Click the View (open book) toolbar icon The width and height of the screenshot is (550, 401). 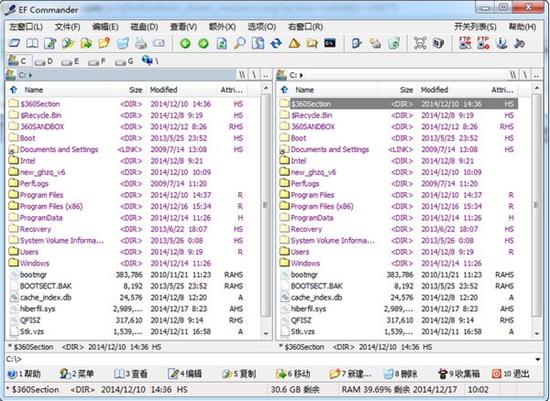32,43
